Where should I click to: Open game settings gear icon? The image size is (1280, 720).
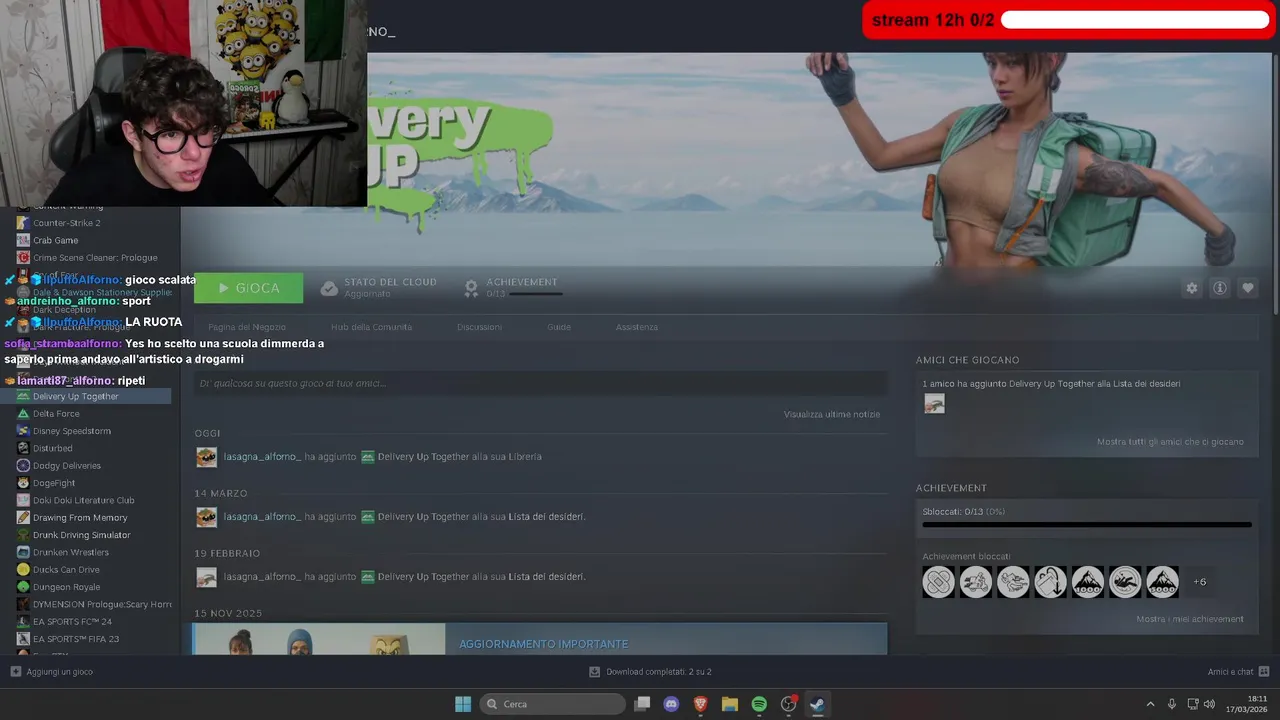click(x=1191, y=288)
